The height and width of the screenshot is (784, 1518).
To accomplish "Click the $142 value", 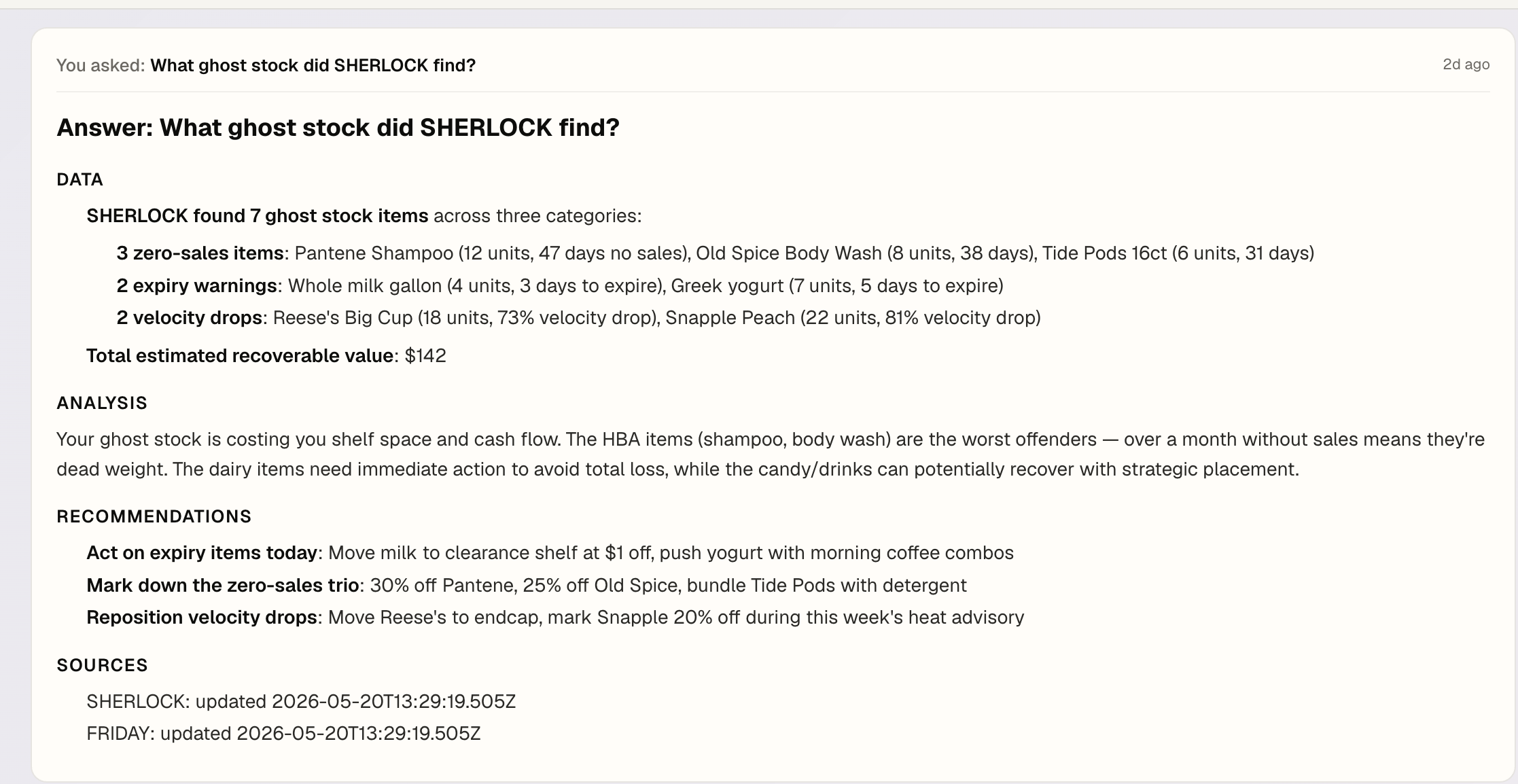I will (425, 356).
